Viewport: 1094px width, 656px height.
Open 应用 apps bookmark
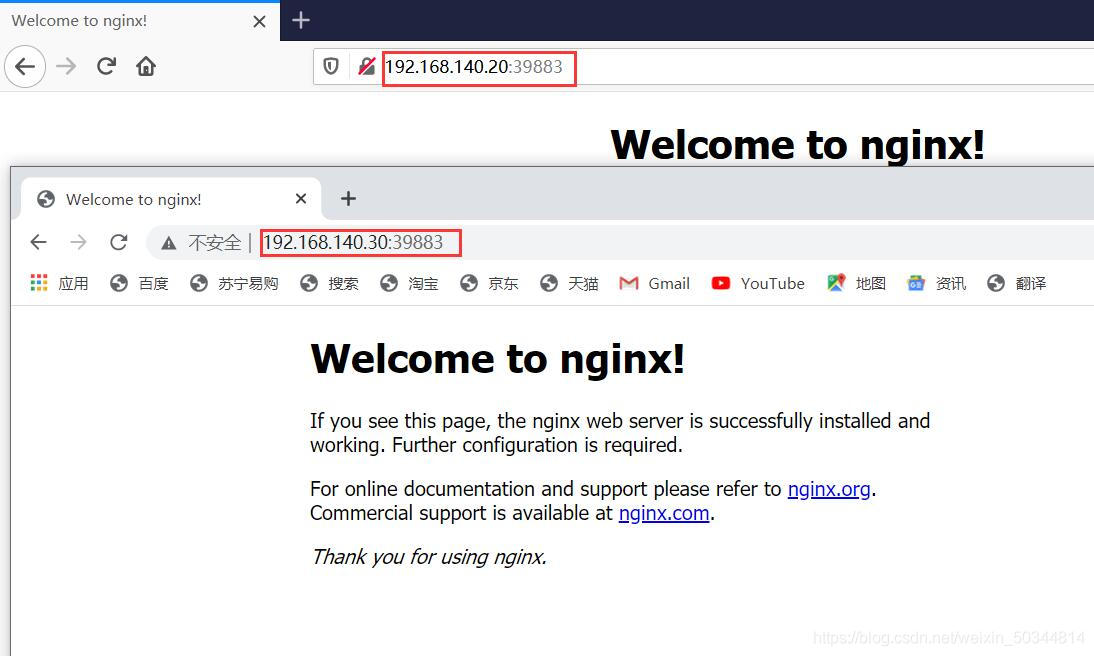click(59, 283)
